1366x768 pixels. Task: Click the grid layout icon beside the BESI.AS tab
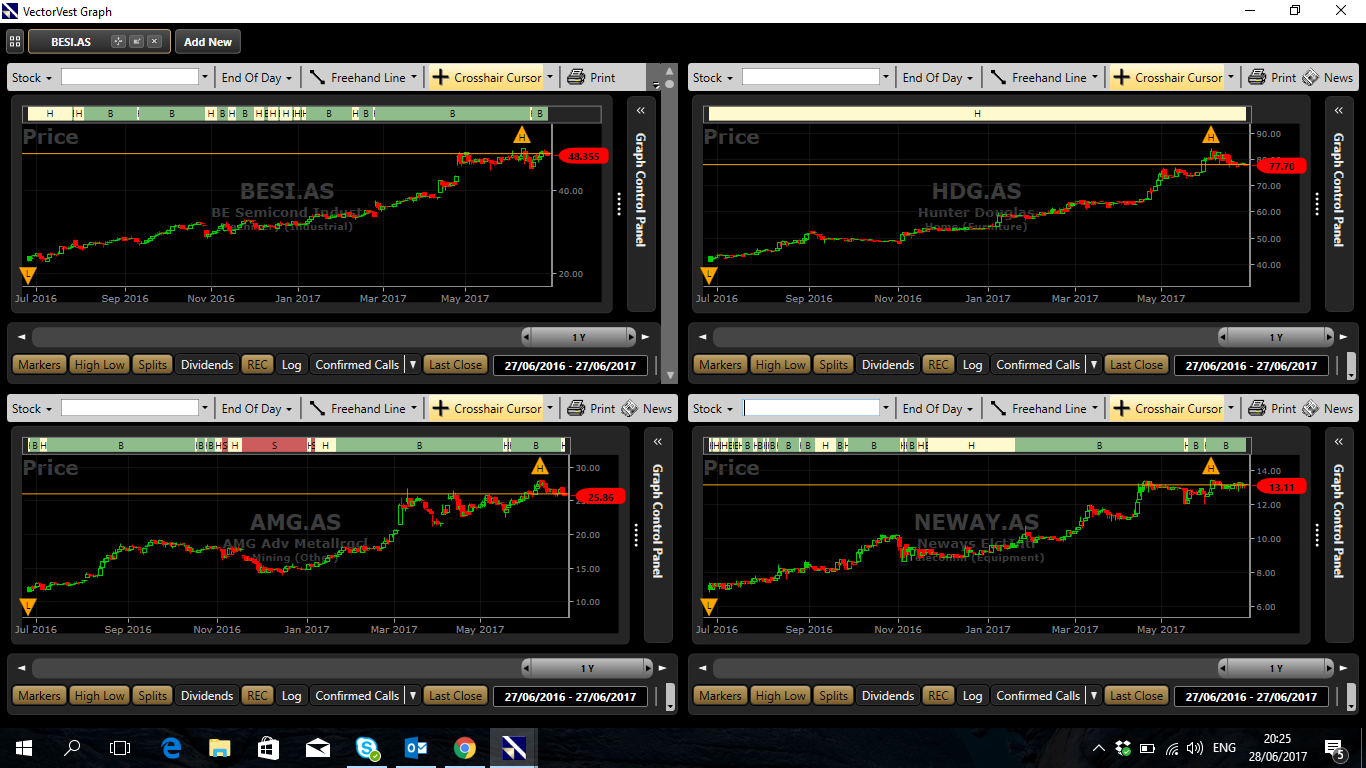15,42
